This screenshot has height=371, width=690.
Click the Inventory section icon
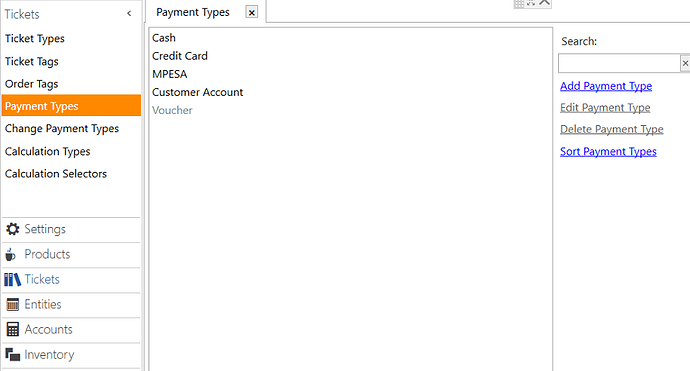point(13,354)
